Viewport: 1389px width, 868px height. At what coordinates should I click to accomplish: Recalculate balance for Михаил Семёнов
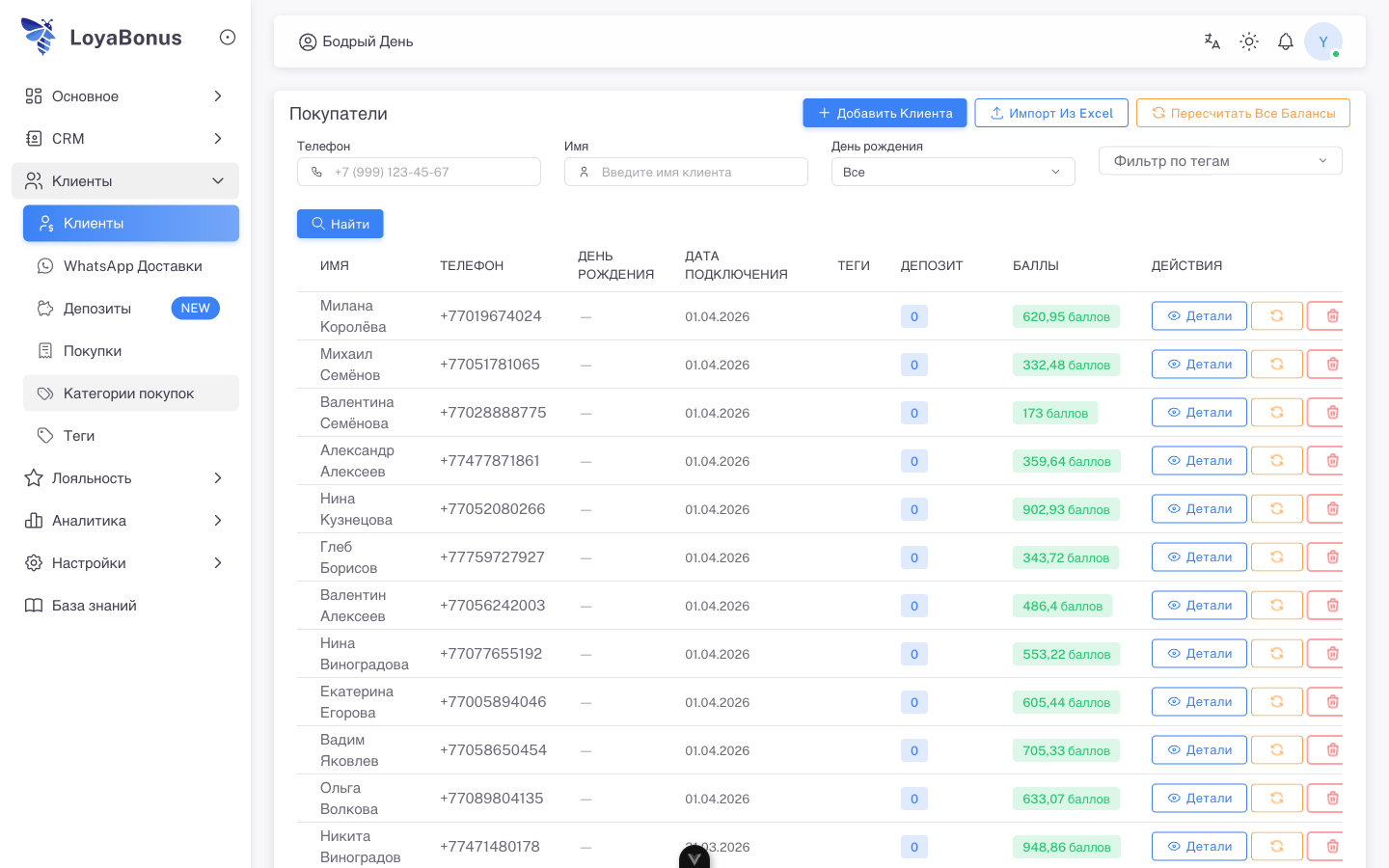1276,365
